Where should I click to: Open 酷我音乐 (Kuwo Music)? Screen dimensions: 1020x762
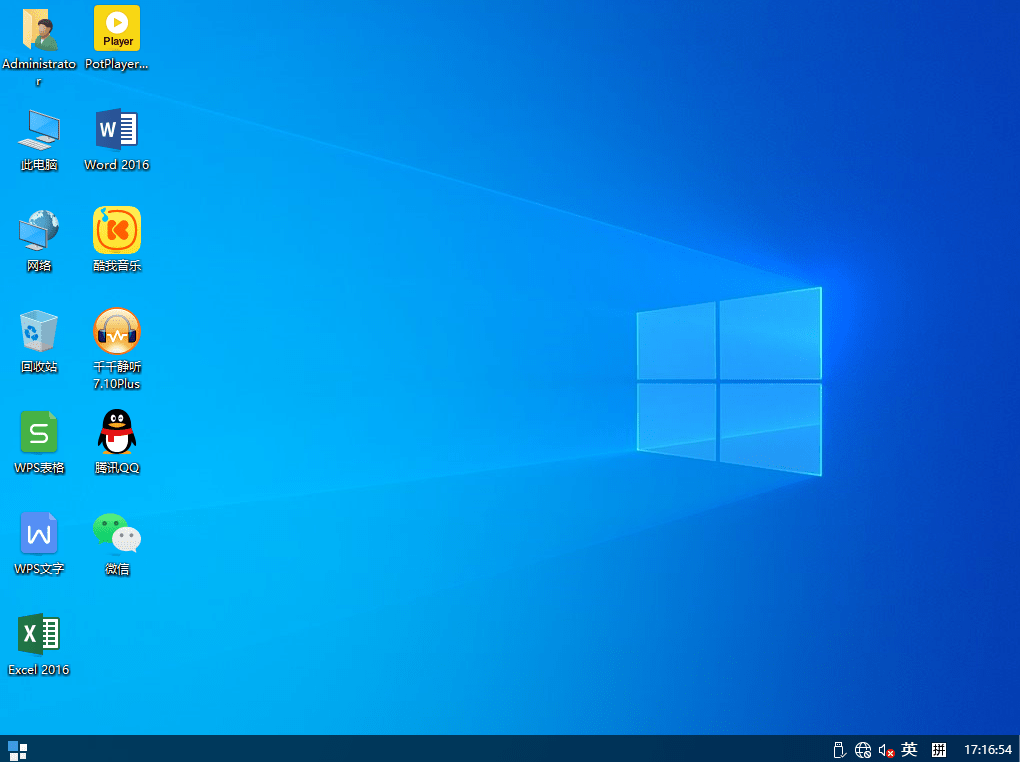click(x=116, y=230)
